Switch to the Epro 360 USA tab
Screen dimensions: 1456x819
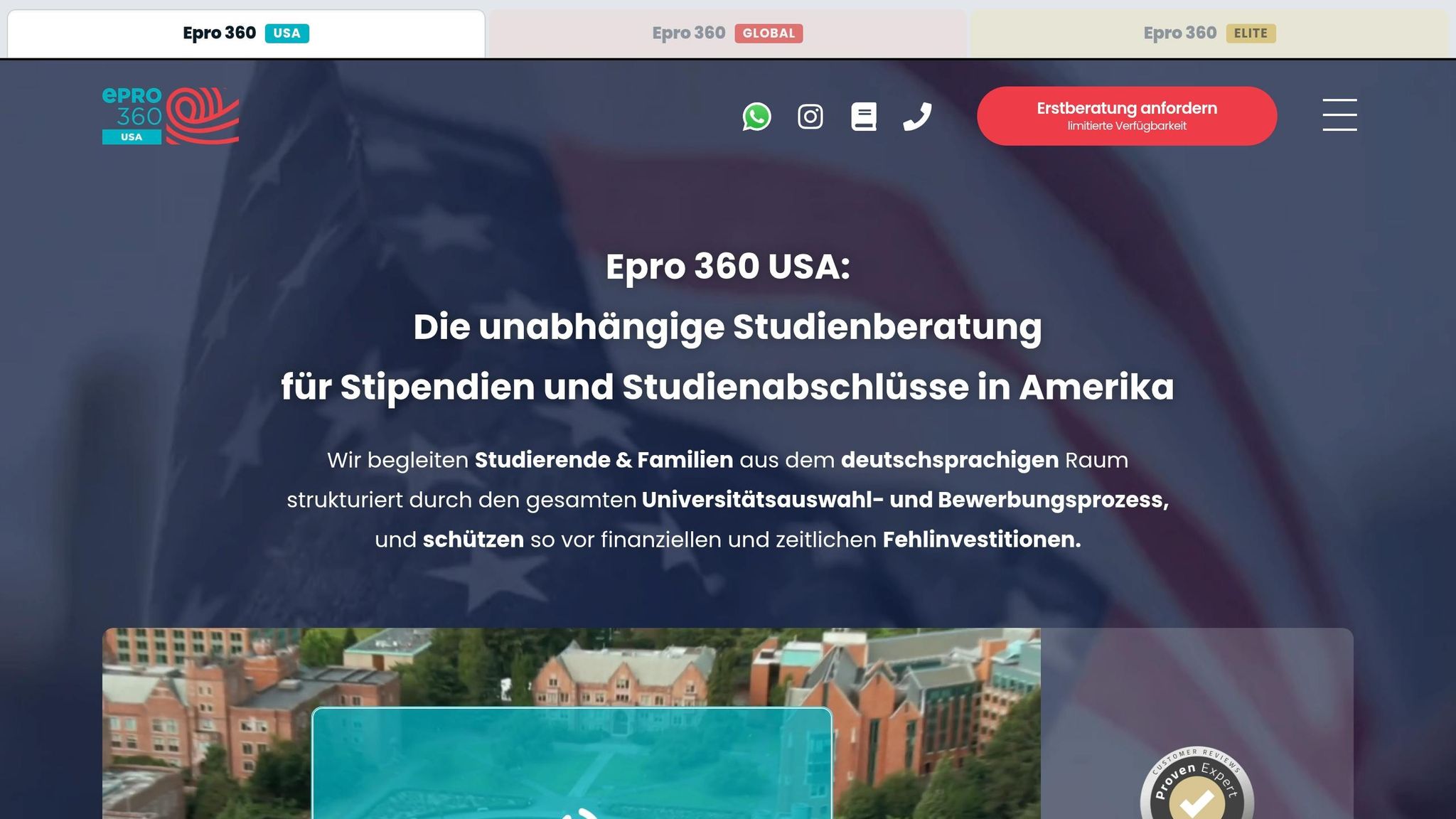tap(246, 33)
